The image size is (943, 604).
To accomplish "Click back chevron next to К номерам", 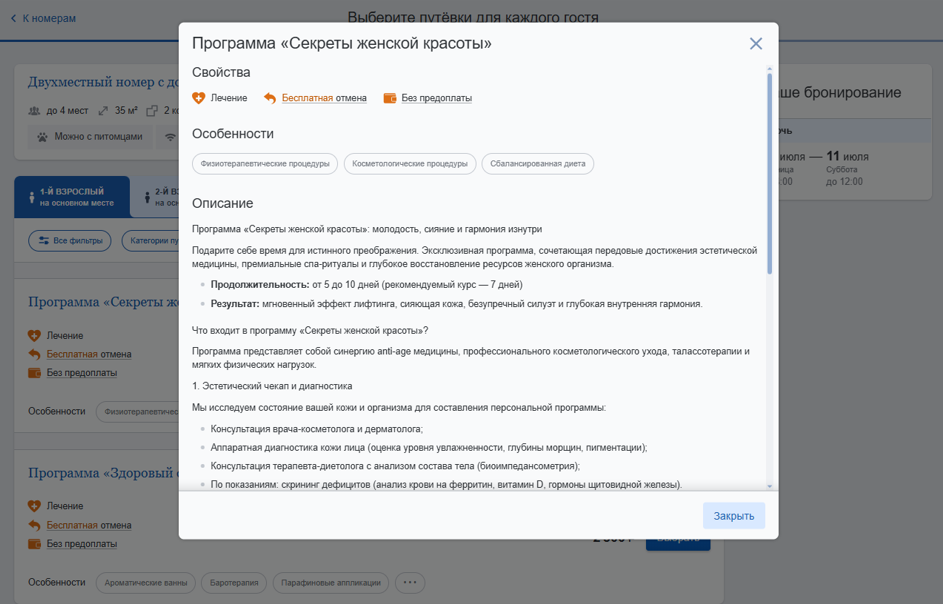I will click(x=14, y=19).
